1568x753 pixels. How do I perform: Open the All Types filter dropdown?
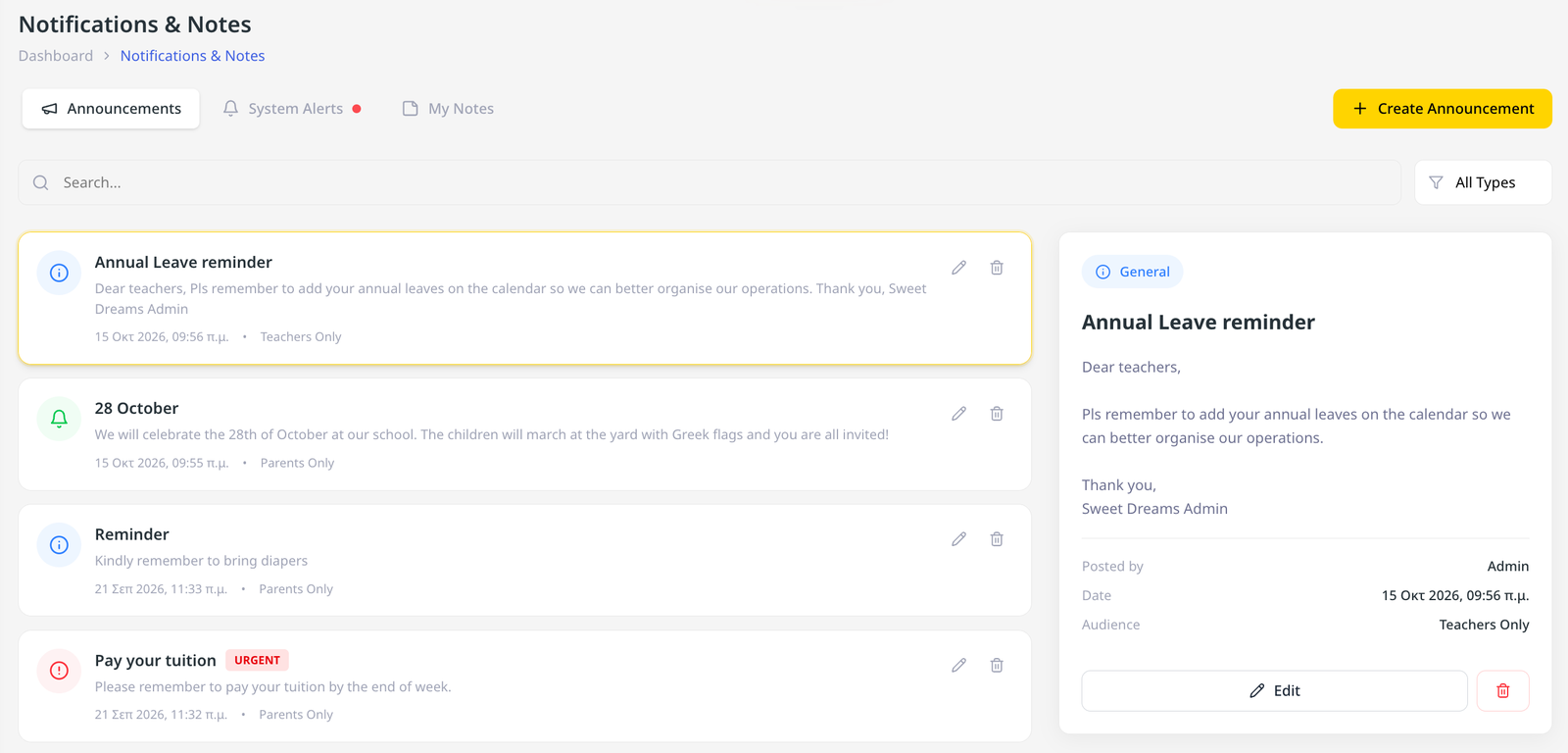click(x=1483, y=182)
